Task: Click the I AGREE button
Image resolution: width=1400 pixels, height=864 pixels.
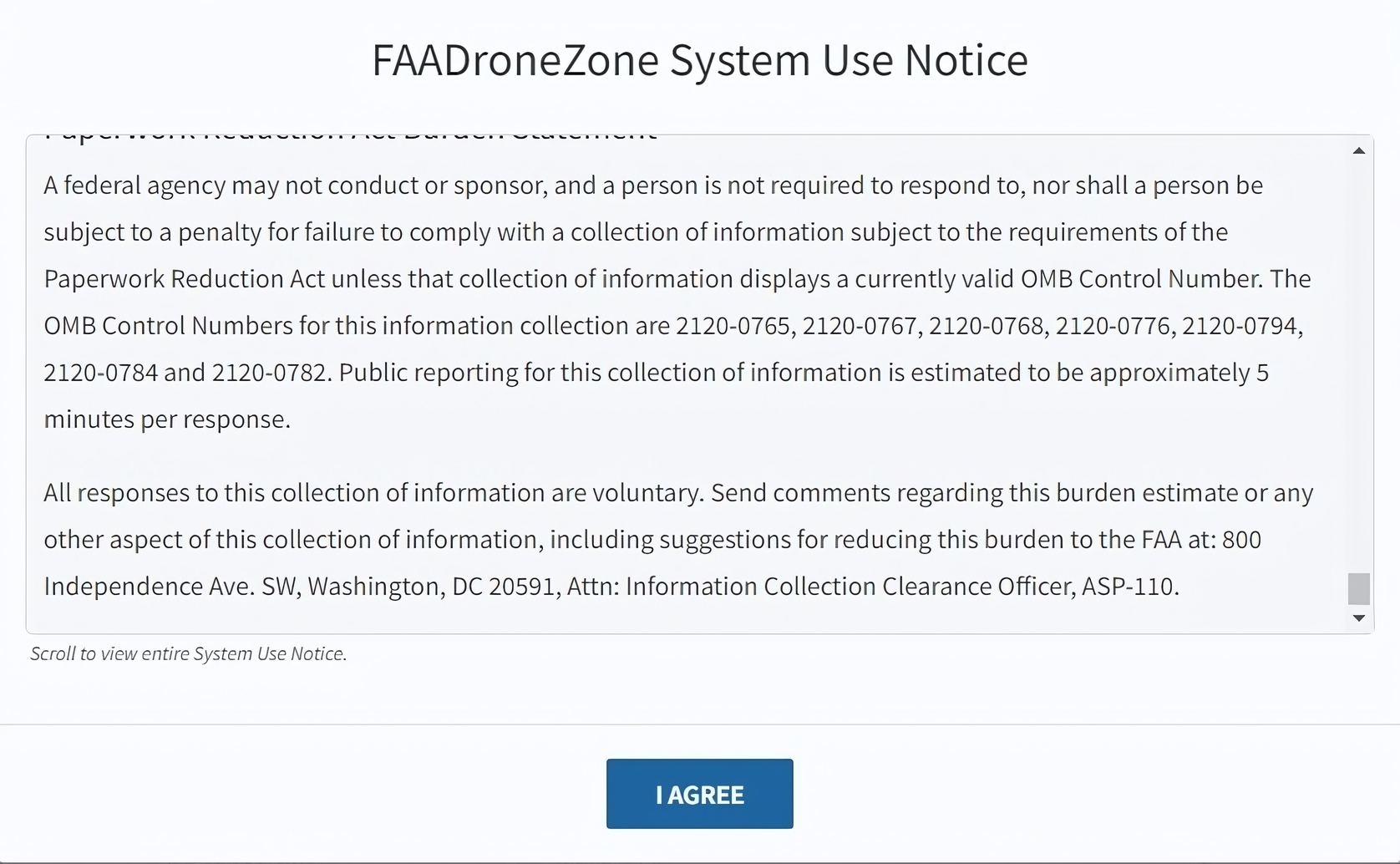Action: [699, 794]
